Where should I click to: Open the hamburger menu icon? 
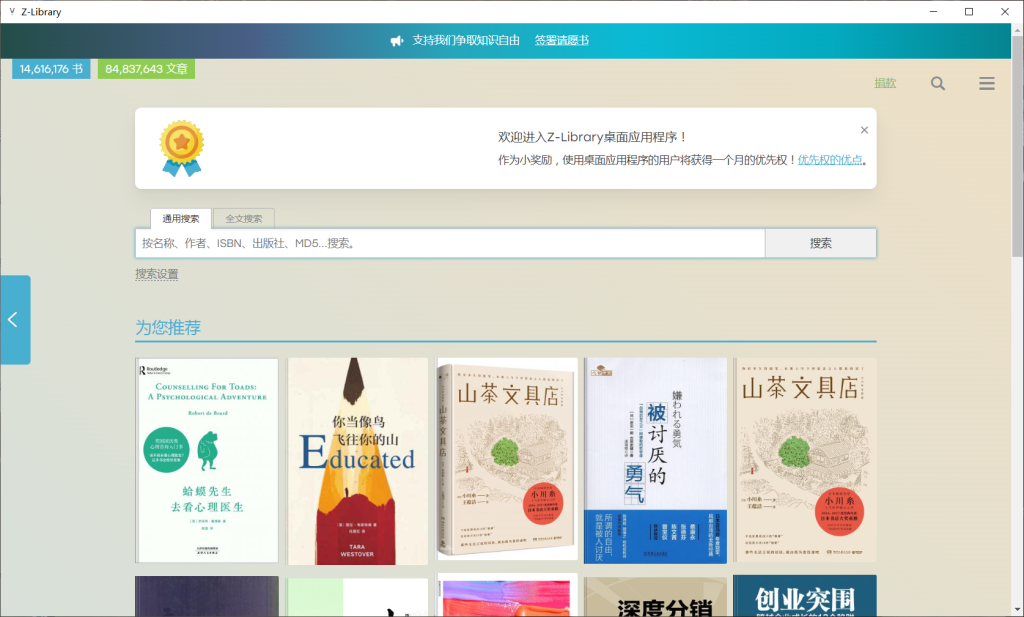[x=987, y=83]
